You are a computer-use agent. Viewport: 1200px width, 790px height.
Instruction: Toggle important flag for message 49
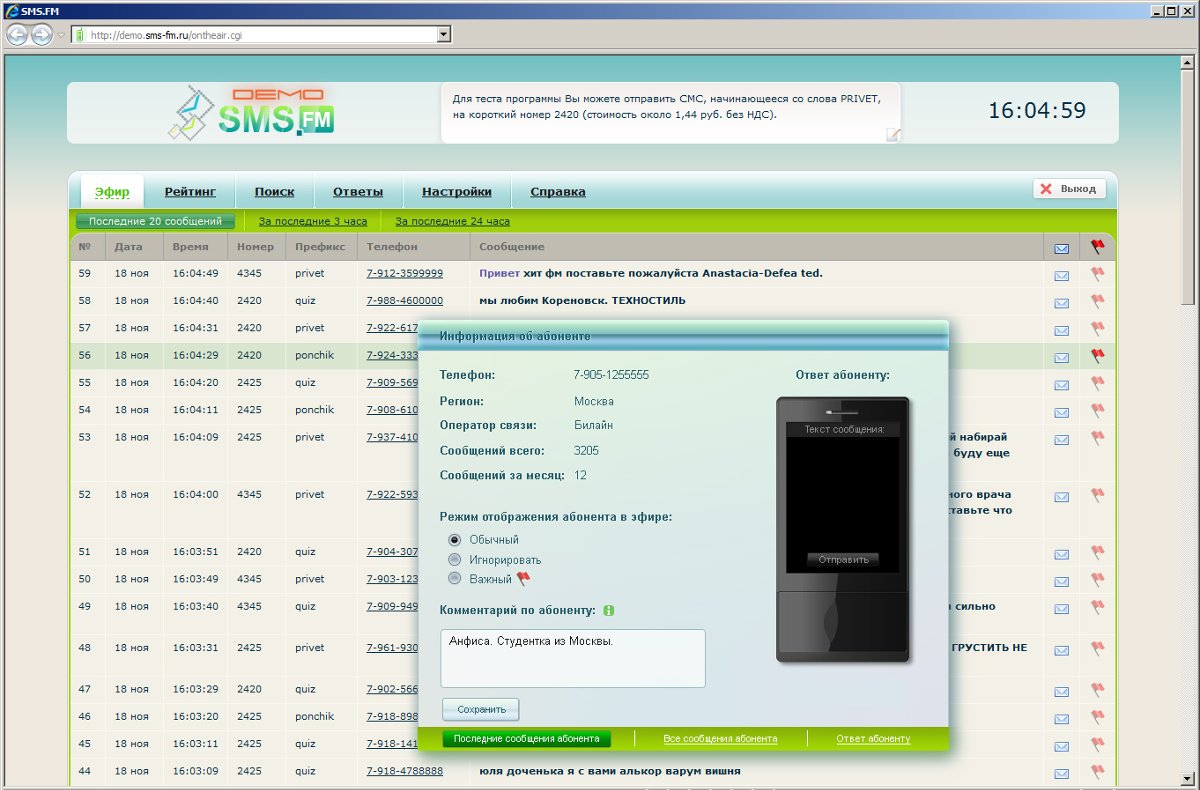point(1097,607)
